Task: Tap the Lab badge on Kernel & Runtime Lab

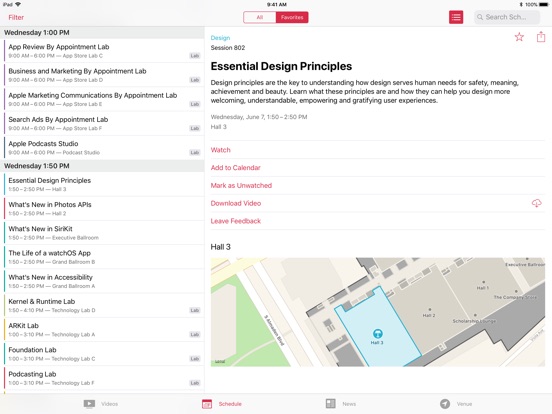Action: [x=195, y=310]
